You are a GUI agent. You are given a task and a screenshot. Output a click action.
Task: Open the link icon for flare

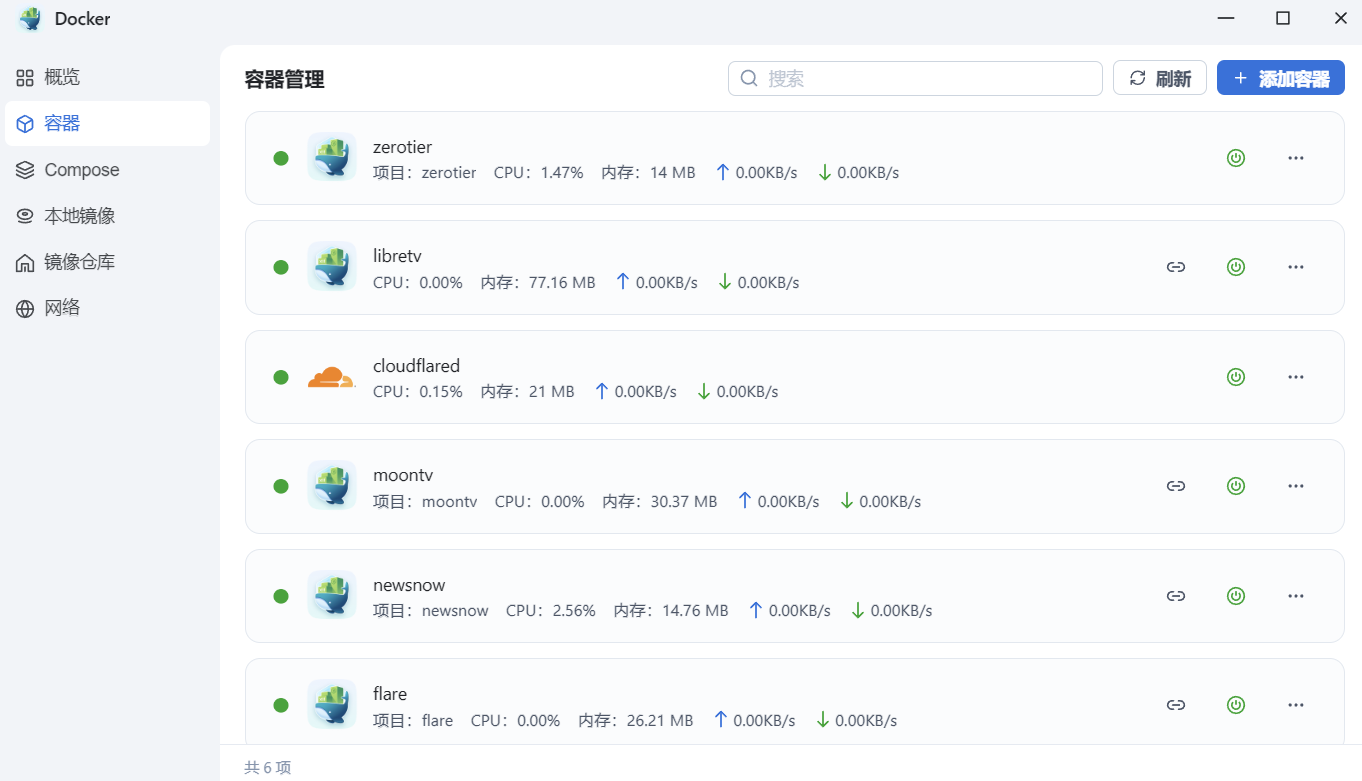click(1176, 705)
